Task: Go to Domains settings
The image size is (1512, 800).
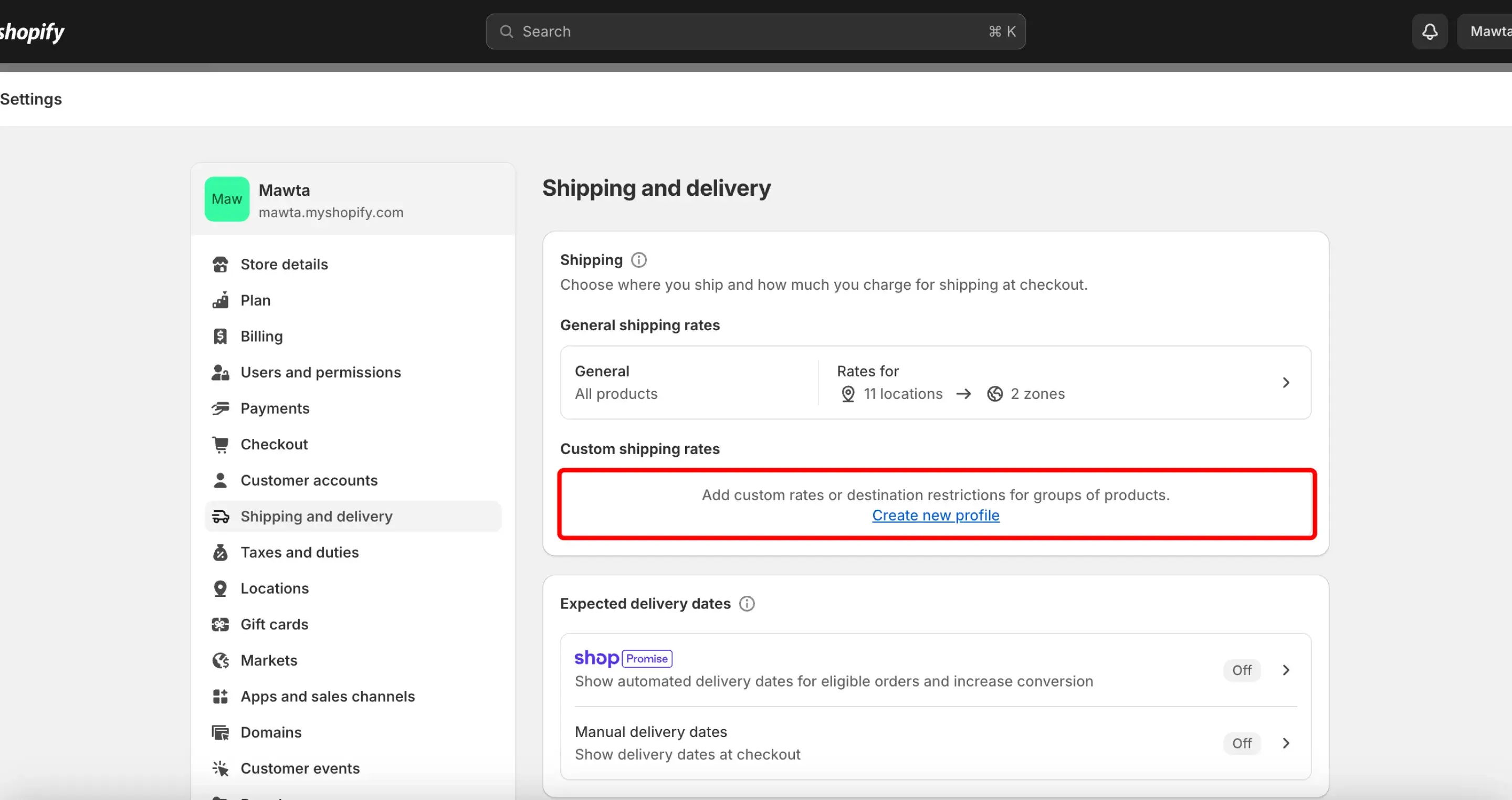Action: pyautogui.click(x=353, y=732)
